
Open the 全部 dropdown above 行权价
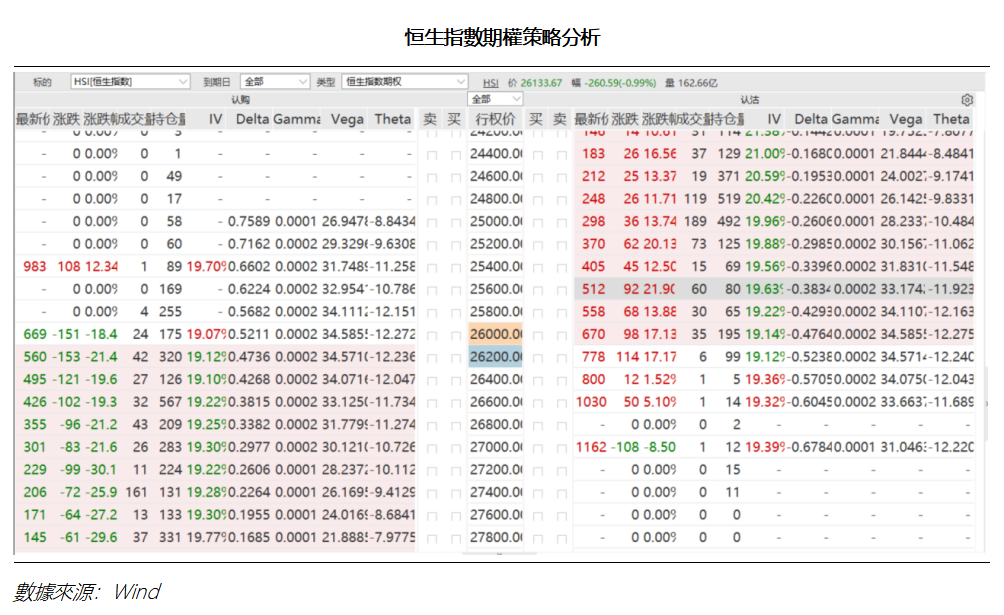tap(496, 100)
